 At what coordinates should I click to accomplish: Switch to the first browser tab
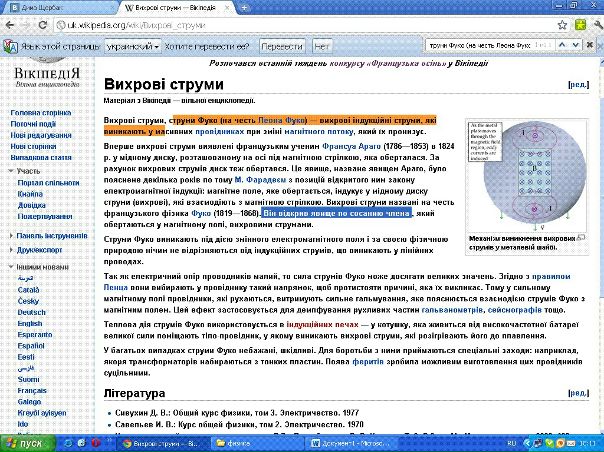coord(55,8)
